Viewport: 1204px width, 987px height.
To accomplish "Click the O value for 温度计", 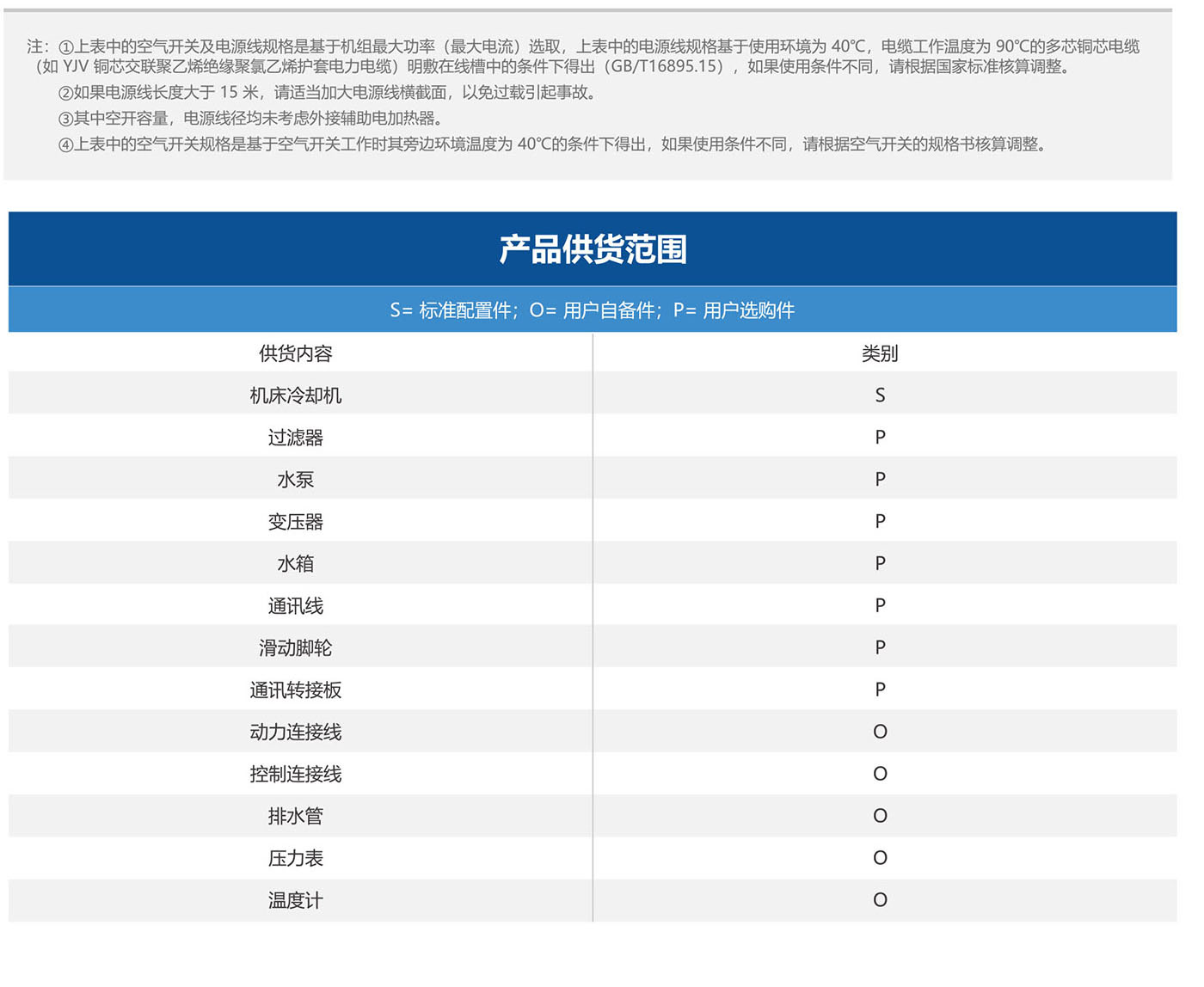I will pyautogui.click(x=880, y=900).
